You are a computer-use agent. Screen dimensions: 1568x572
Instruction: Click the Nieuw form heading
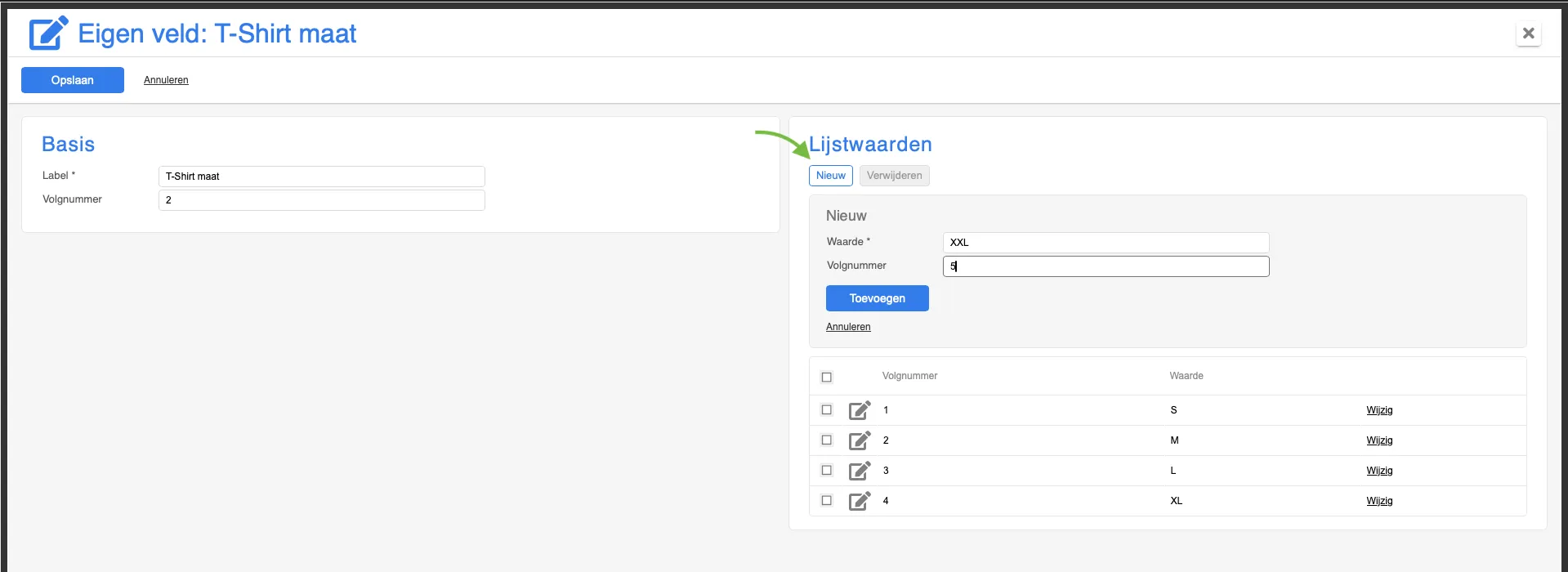847,216
